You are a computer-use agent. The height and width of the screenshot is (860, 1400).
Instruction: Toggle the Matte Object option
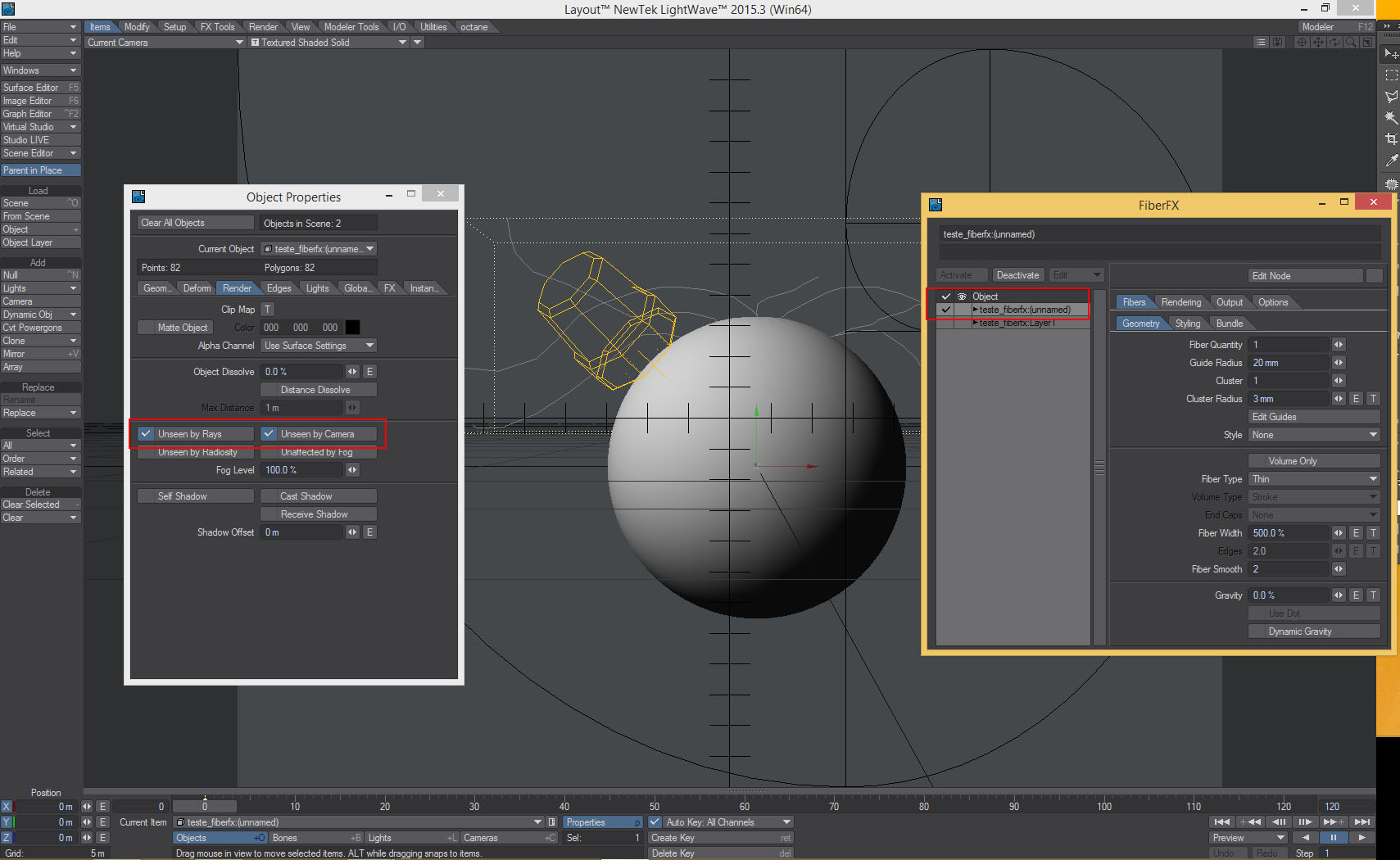point(174,328)
